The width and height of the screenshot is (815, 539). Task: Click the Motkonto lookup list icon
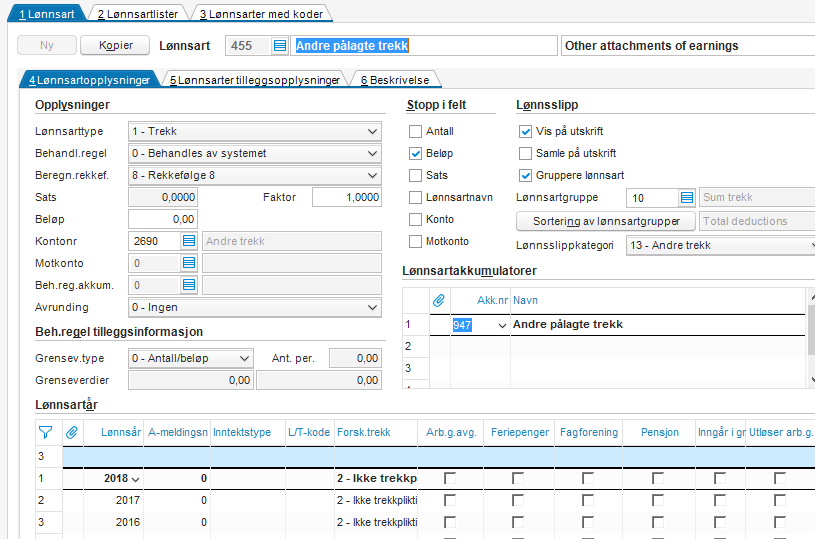pyautogui.click(x=189, y=263)
